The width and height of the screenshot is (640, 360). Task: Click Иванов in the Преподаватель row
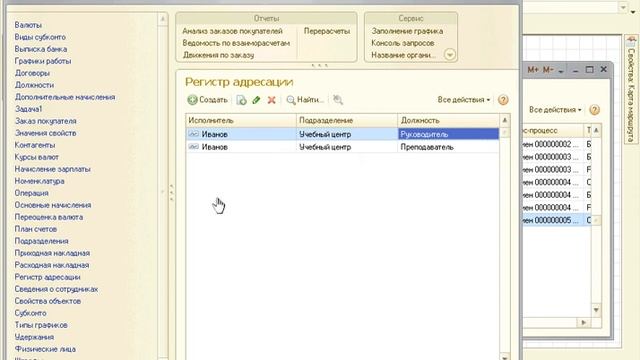coord(215,147)
